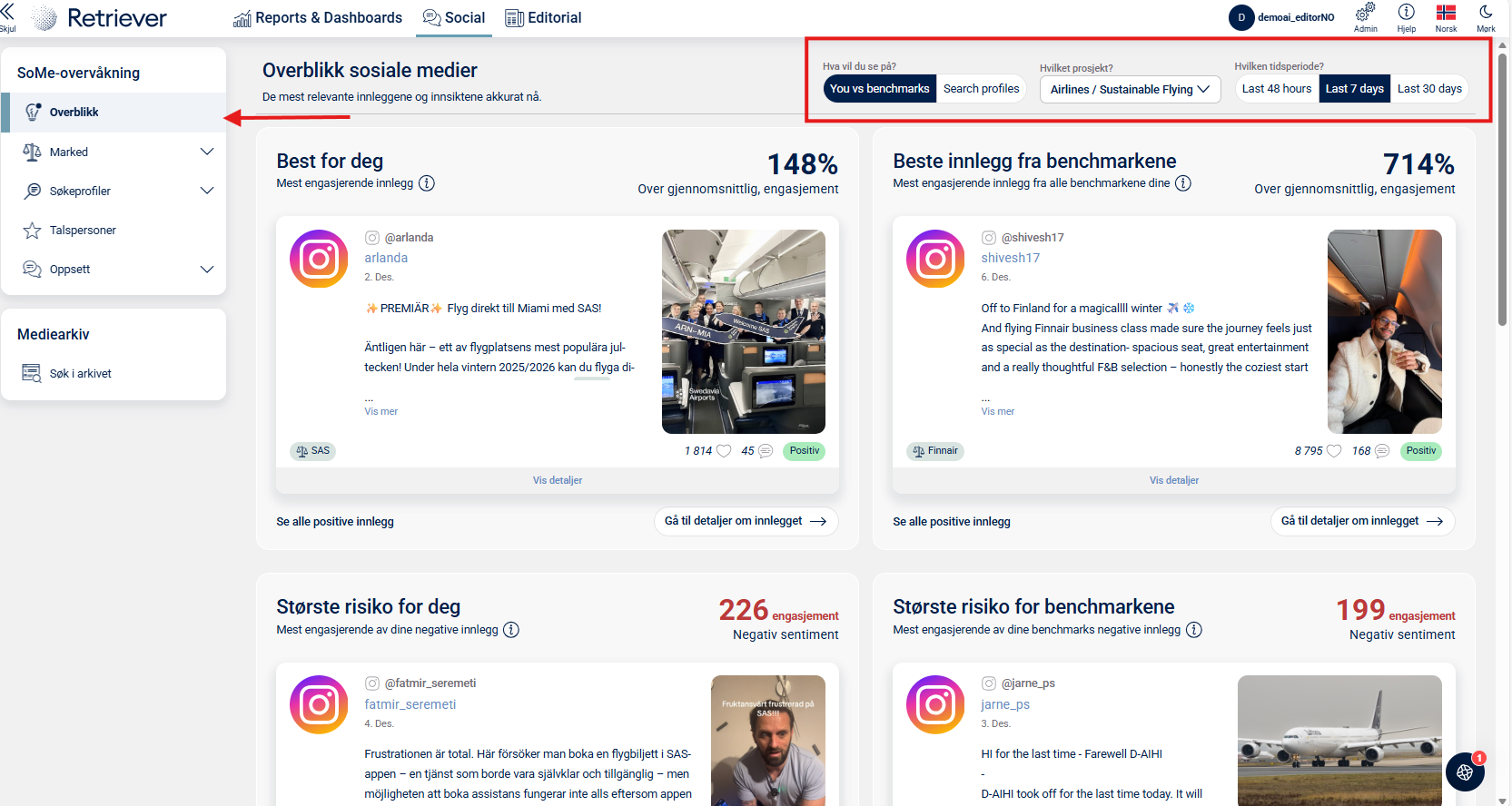Click Gå til detaljer om innlegget under arlanda
Viewport: 1512px width, 806px height.
click(746, 521)
